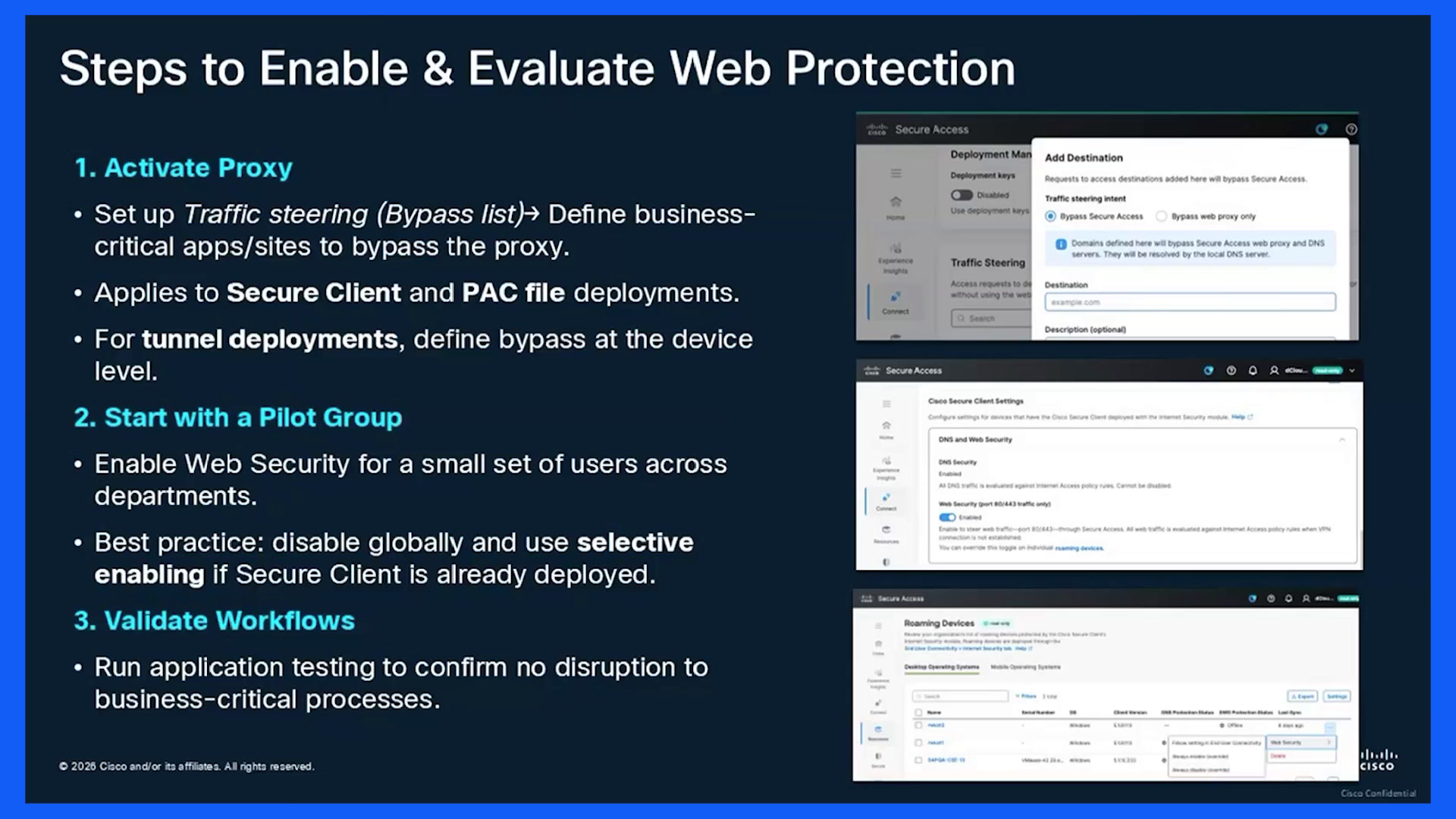This screenshot has height=819, width=1456.
Task: Click the bell icon in the Roaming Devices window
Action: coord(1288,598)
